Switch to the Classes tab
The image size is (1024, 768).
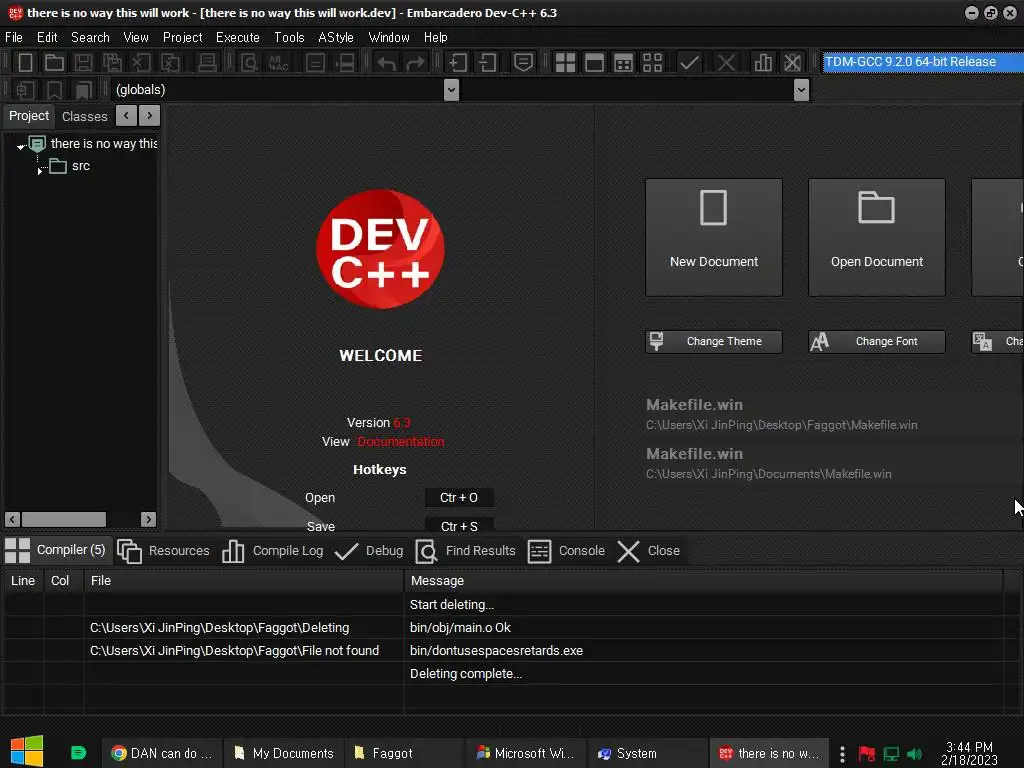pyautogui.click(x=84, y=116)
